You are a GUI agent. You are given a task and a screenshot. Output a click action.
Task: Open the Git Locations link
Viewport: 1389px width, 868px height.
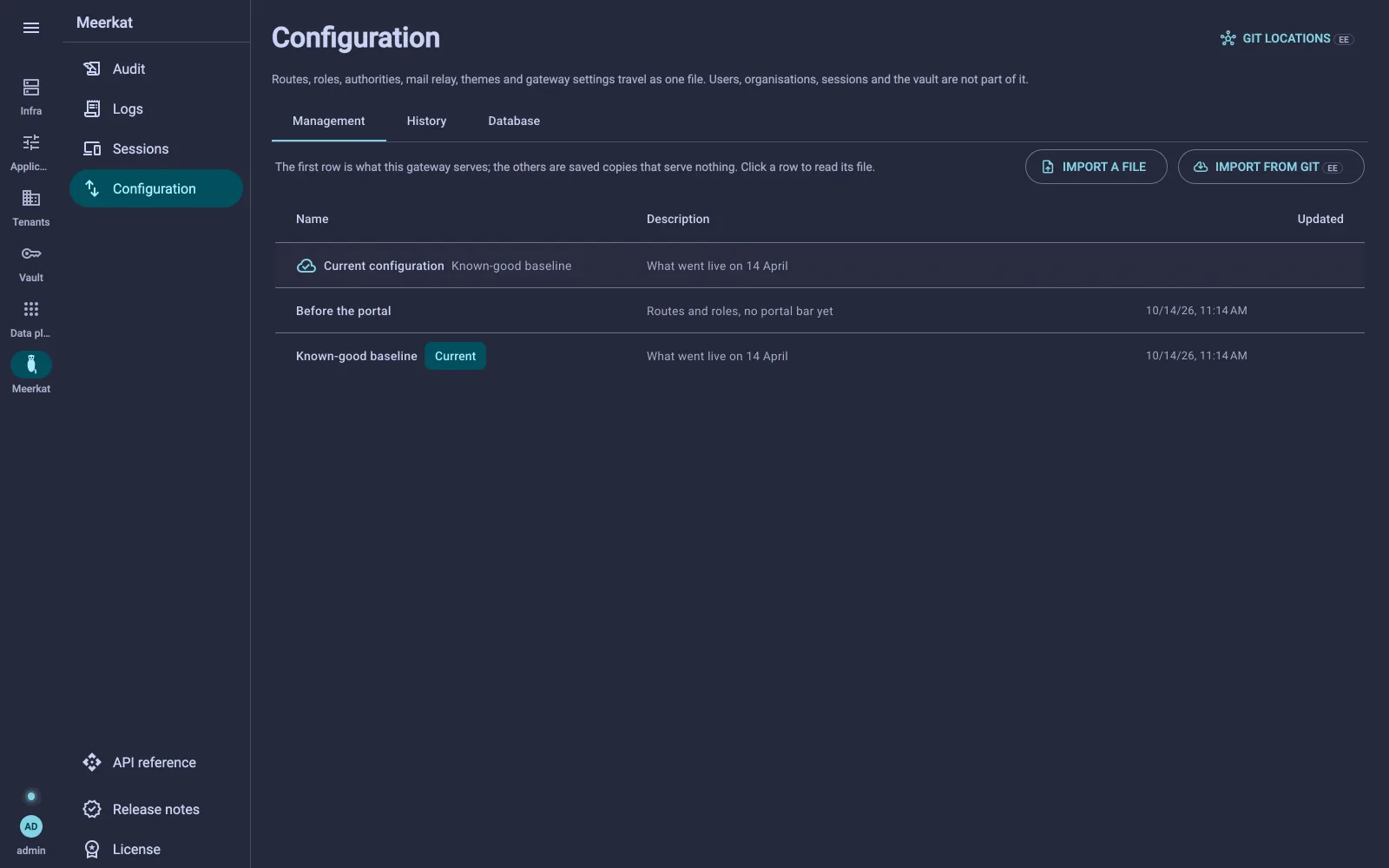pyautogui.click(x=1287, y=38)
